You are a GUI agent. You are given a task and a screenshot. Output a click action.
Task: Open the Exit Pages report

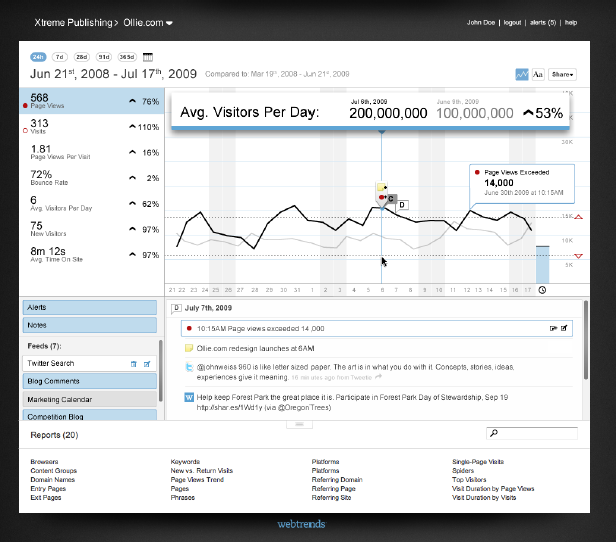(x=46, y=498)
